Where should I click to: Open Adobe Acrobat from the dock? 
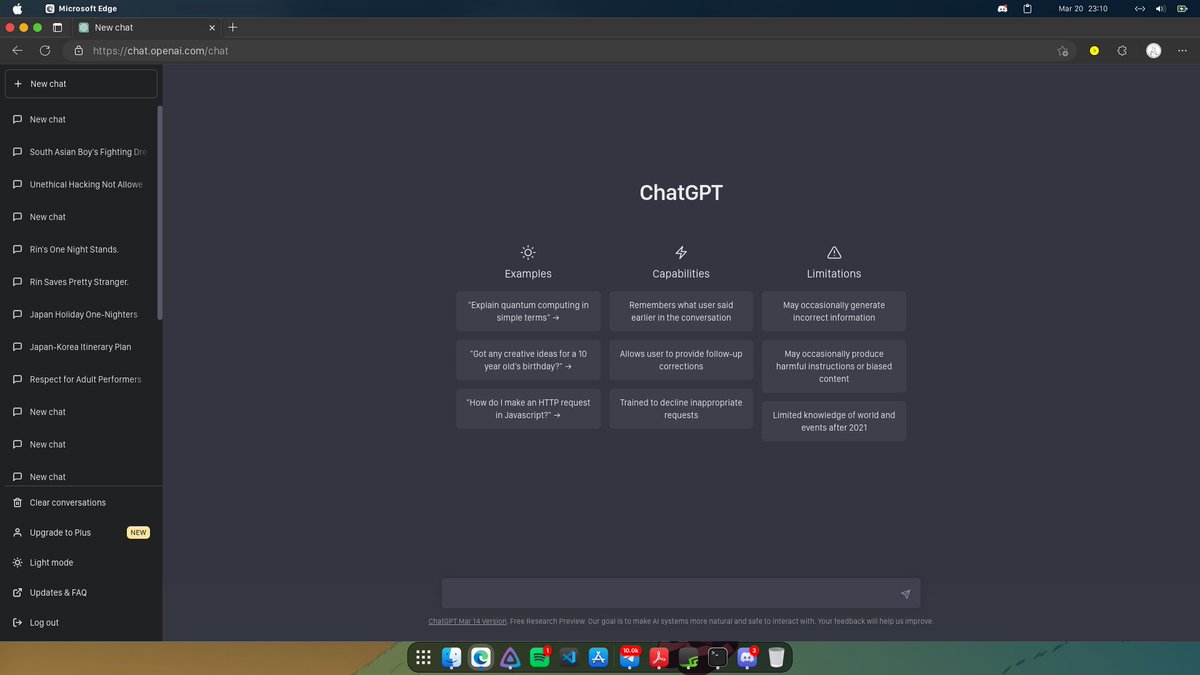(659, 657)
